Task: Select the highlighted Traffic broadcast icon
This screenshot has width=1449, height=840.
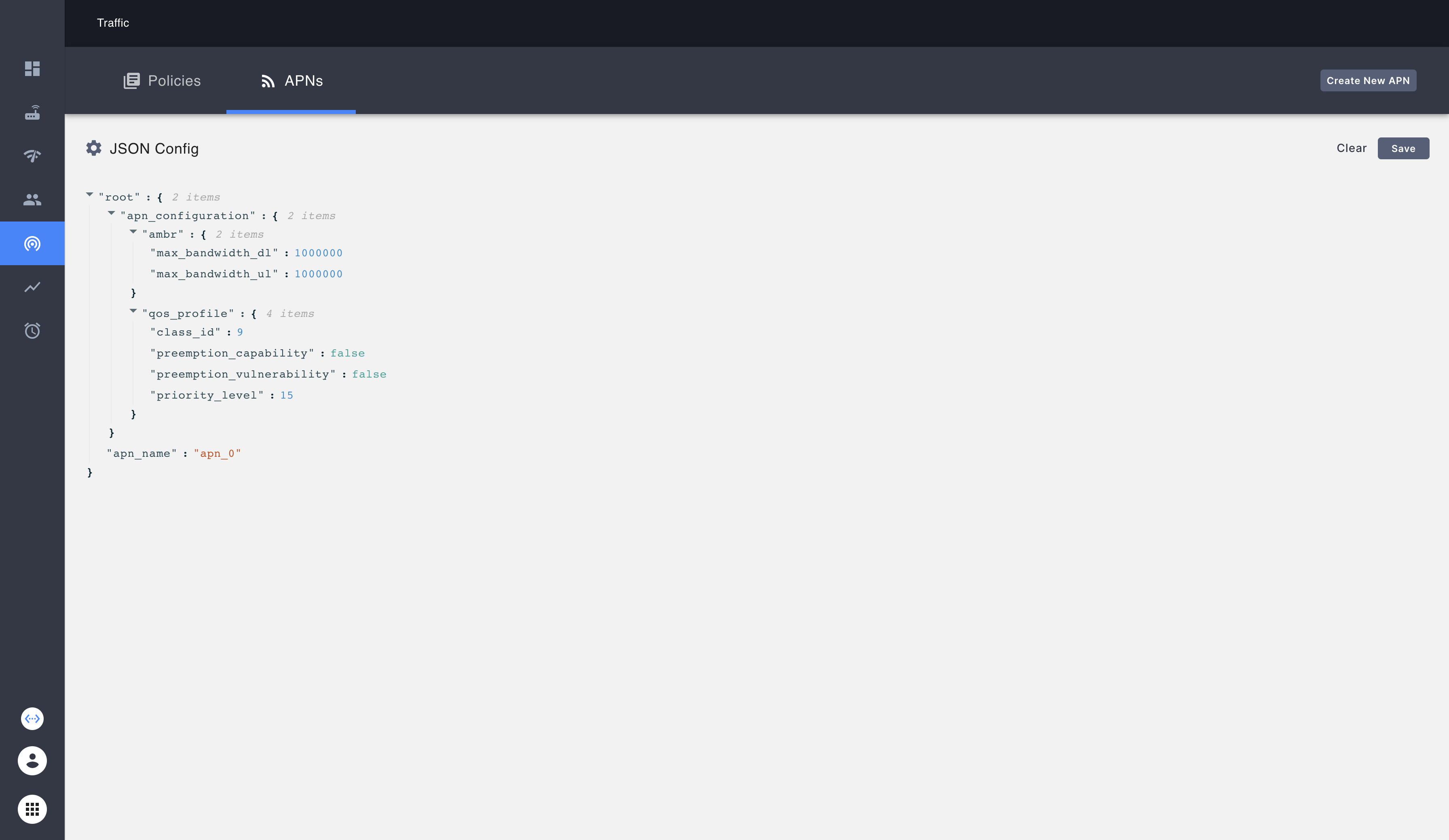Action: (32, 243)
